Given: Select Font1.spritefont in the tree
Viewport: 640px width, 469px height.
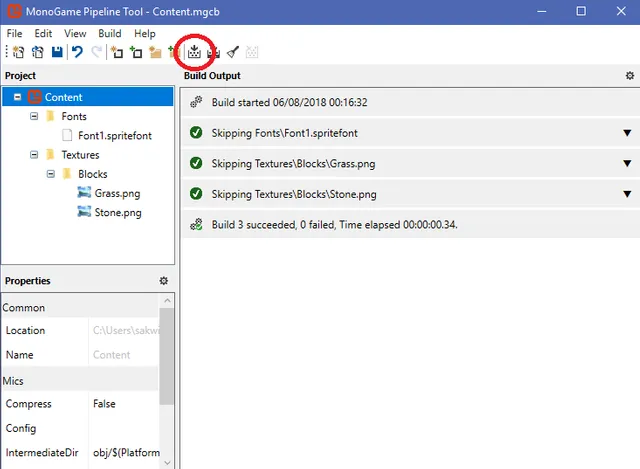Looking at the screenshot, I should click(x=115, y=136).
